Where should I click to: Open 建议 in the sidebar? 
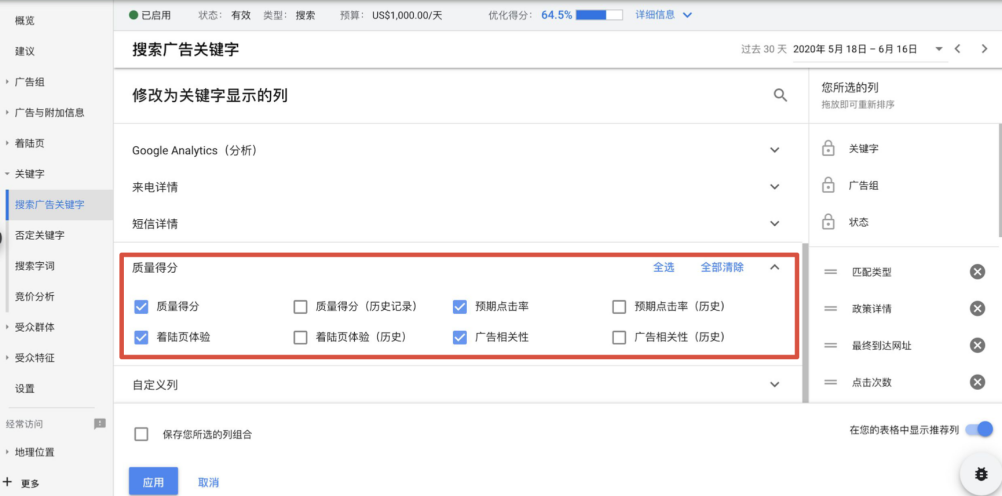coord(25,51)
